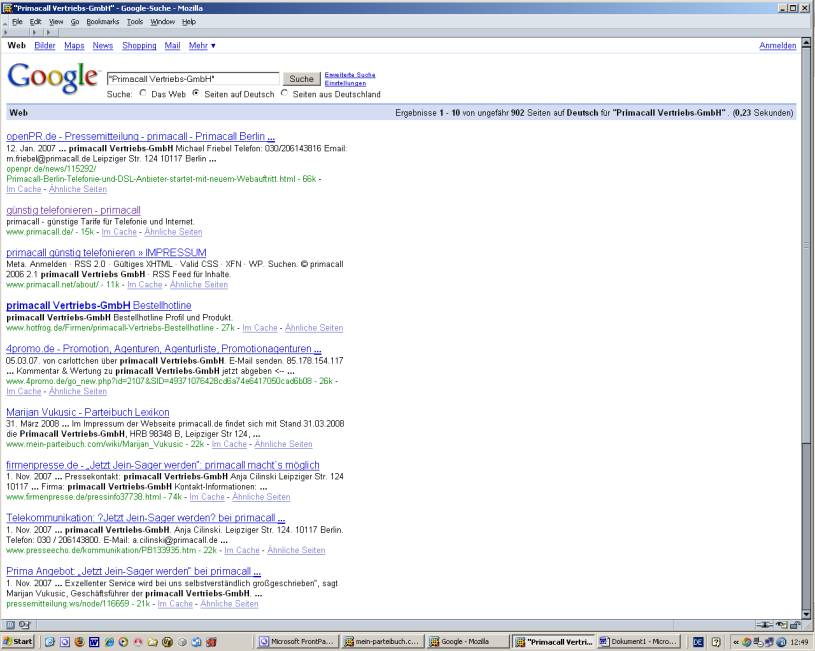Viewport: 815px width, 651px height.
Task: Click the Google search input field
Action: (193, 79)
